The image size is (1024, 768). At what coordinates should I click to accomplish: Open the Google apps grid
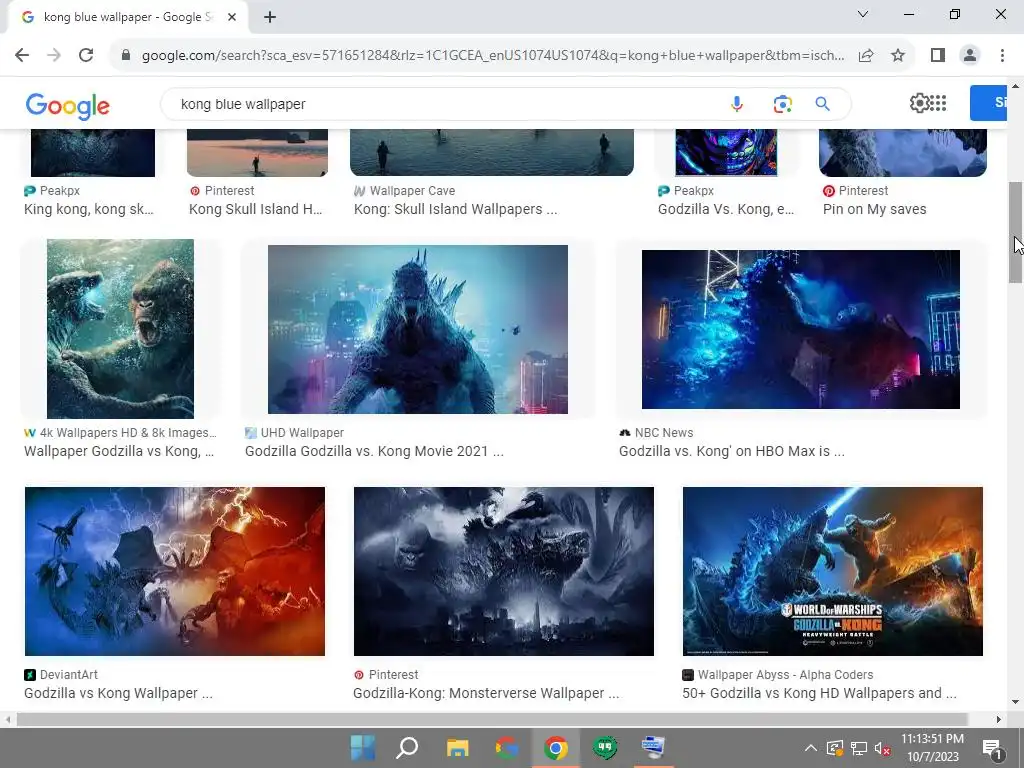[938, 103]
